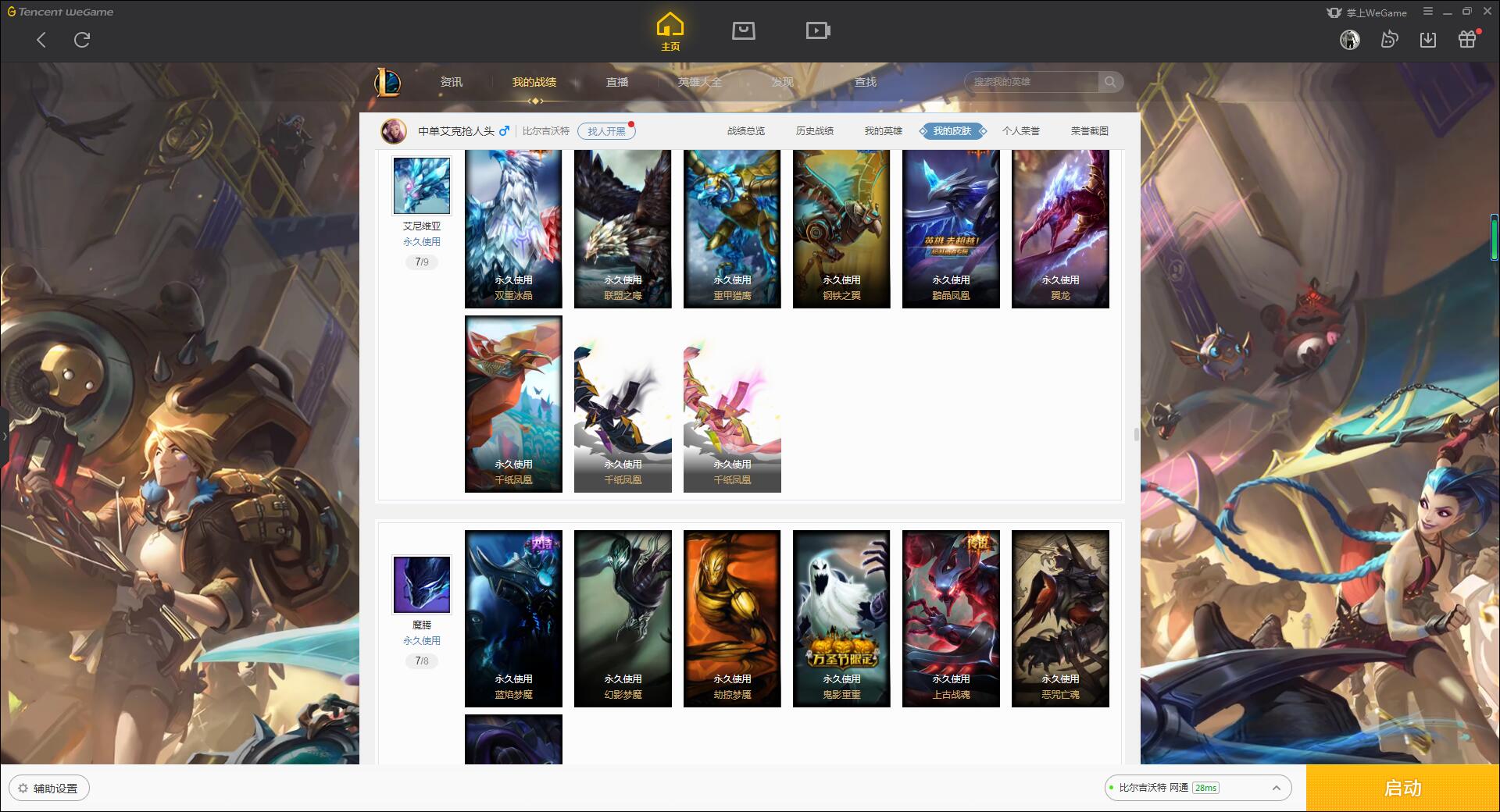Click the search magnifier button
Viewport: 1500px width, 812px height.
coord(1110,82)
